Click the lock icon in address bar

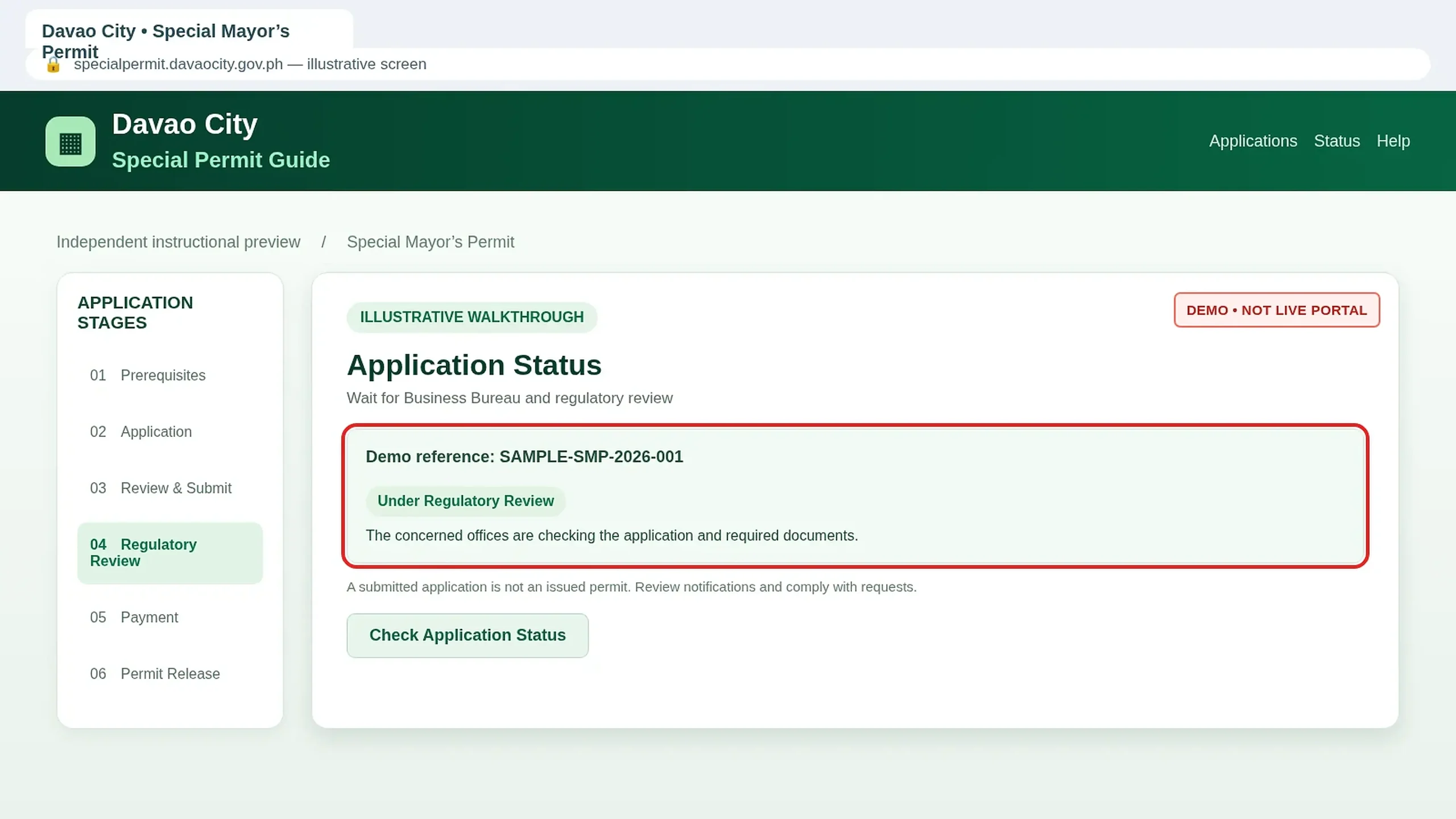(x=53, y=65)
